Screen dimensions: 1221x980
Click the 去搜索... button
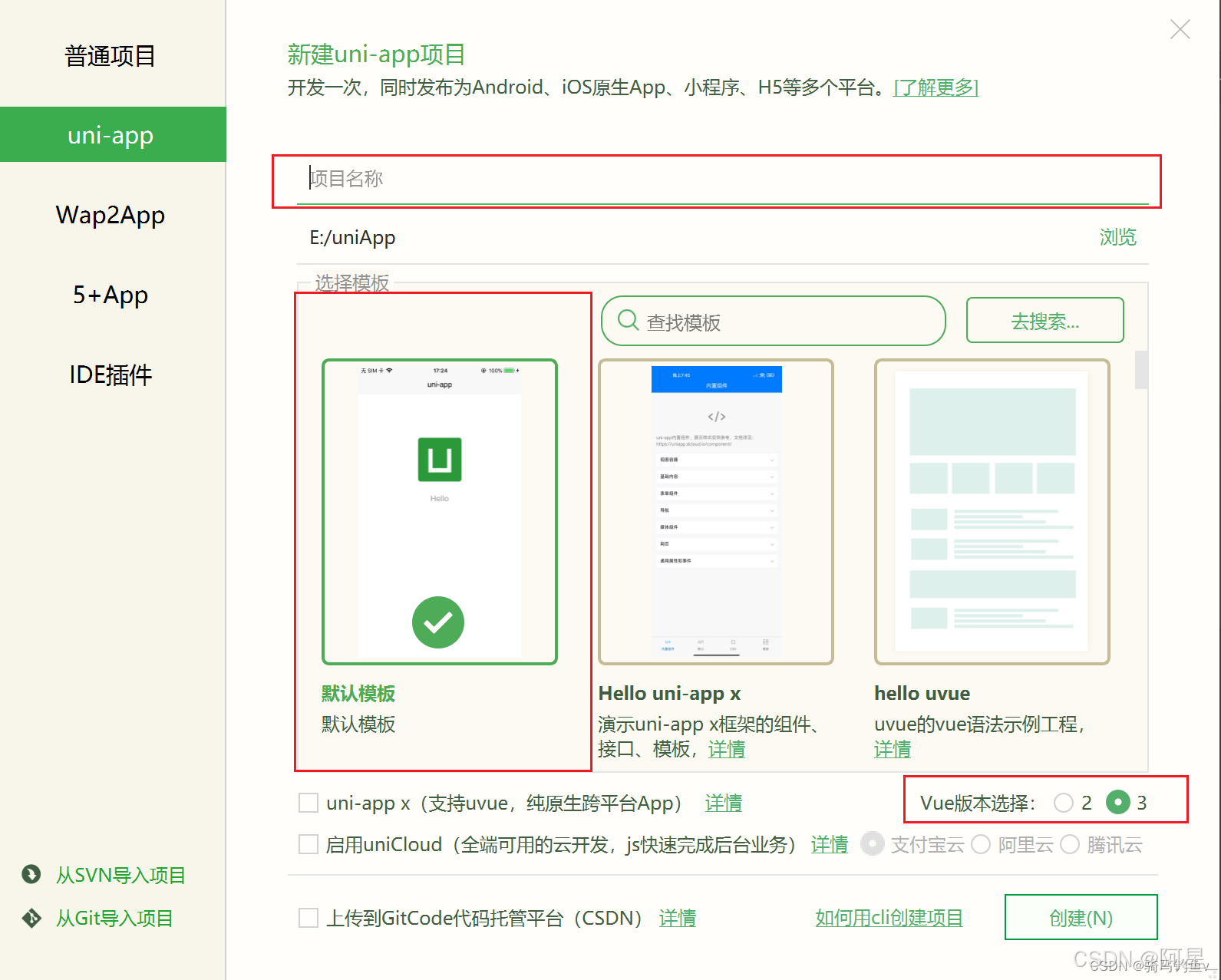[1044, 320]
